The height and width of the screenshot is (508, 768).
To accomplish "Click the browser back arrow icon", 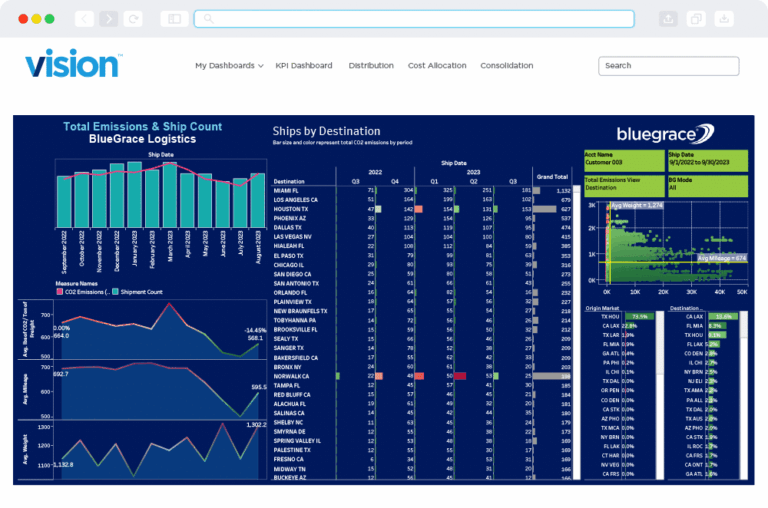I will point(84,19).
